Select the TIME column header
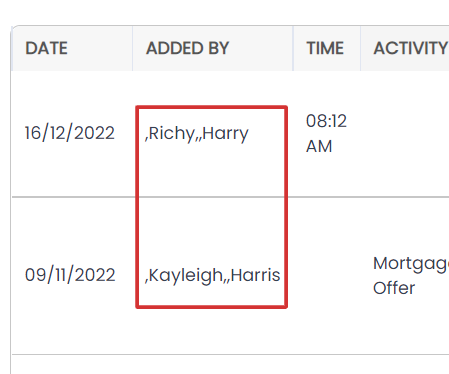Image resolution: width=449 pixels, height=374 pixels. click(325, 48)
